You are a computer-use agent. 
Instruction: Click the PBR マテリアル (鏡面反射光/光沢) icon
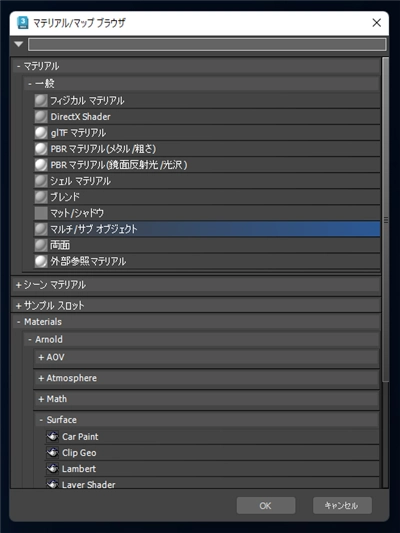click(x=41, y=165)
